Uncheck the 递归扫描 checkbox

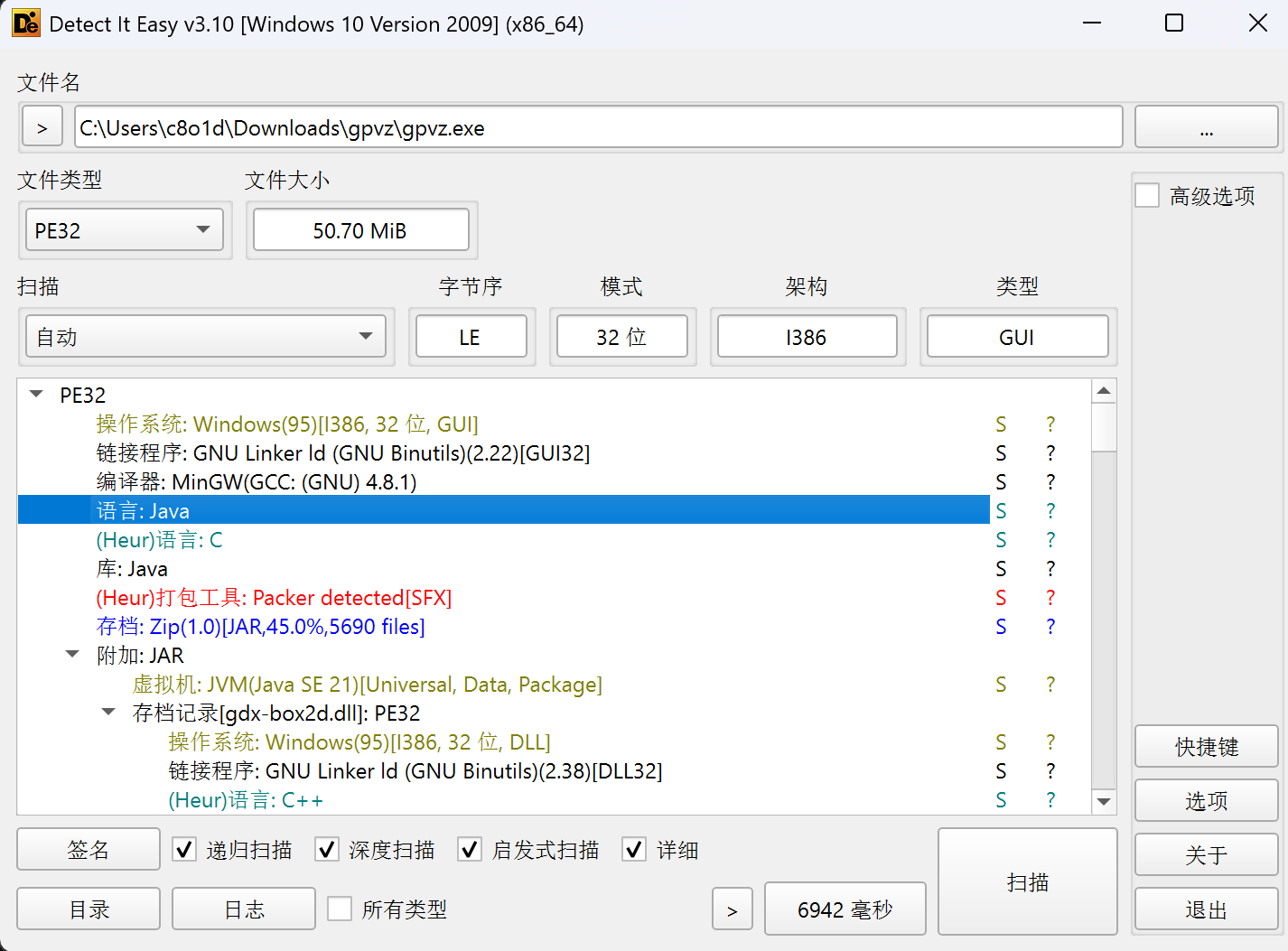[184, 850]
